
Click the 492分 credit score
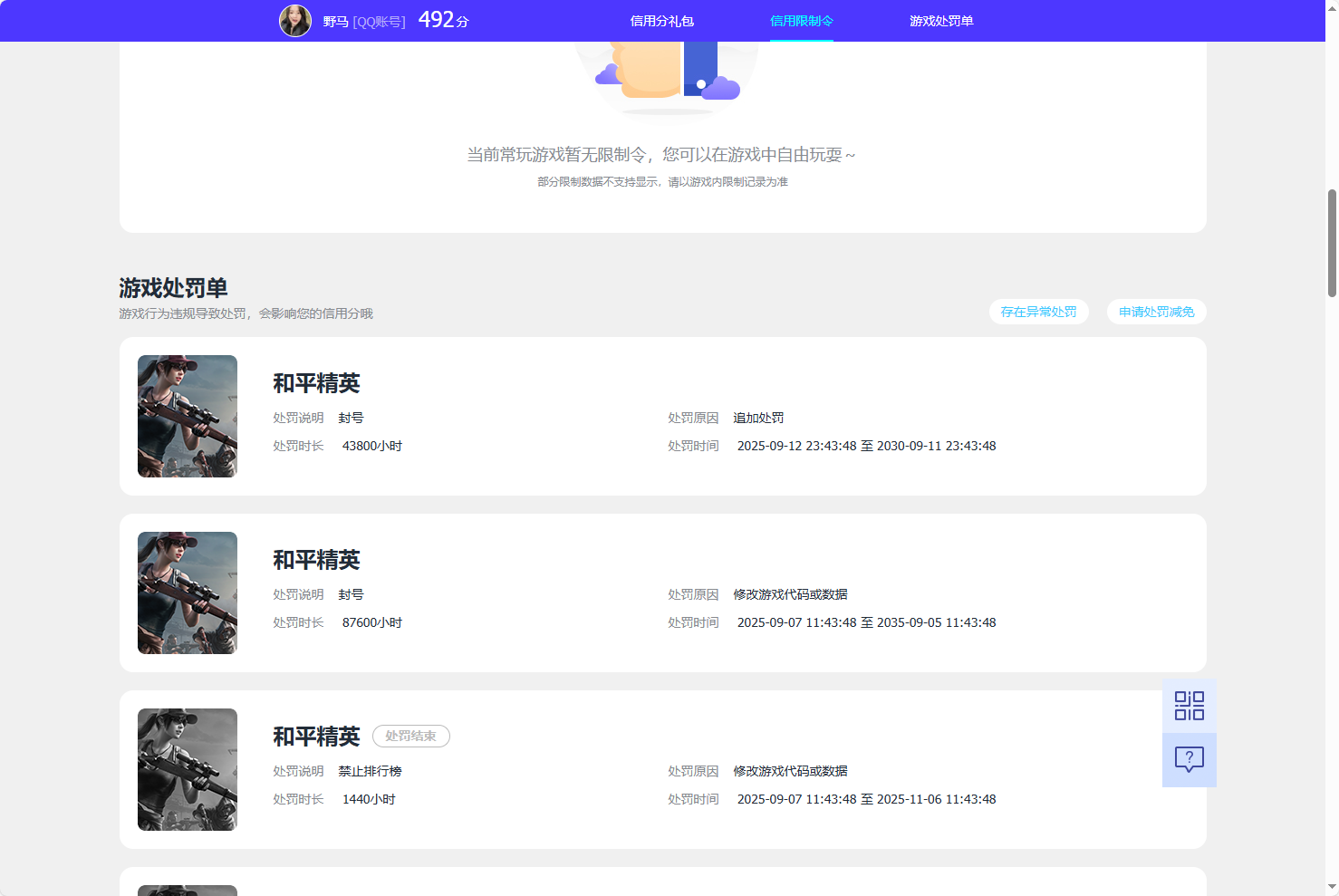(440, 19)
